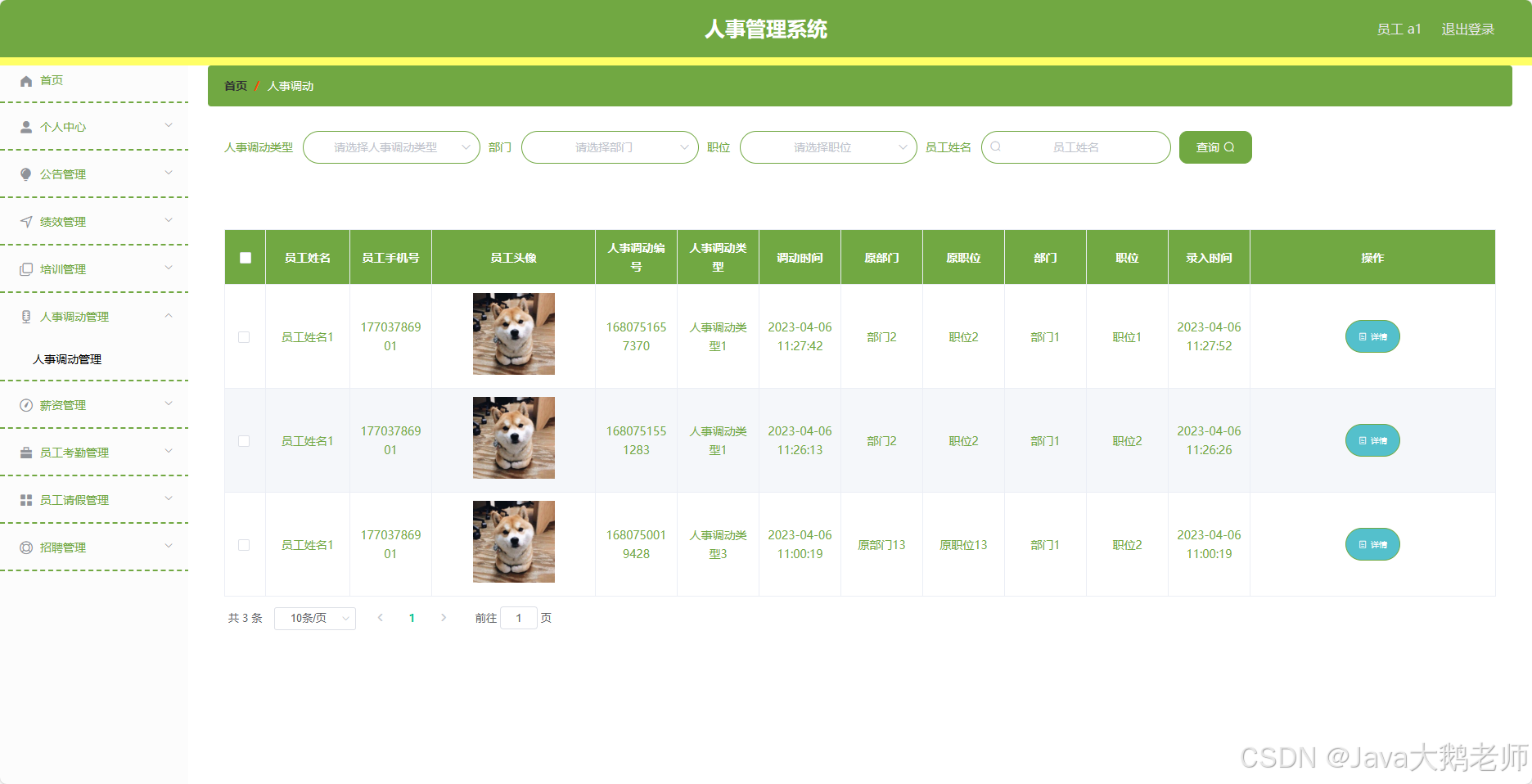Expand the 招聘管理 menu chevron
This screenshot has width=1532, height=784.
[x=169, y=546]
